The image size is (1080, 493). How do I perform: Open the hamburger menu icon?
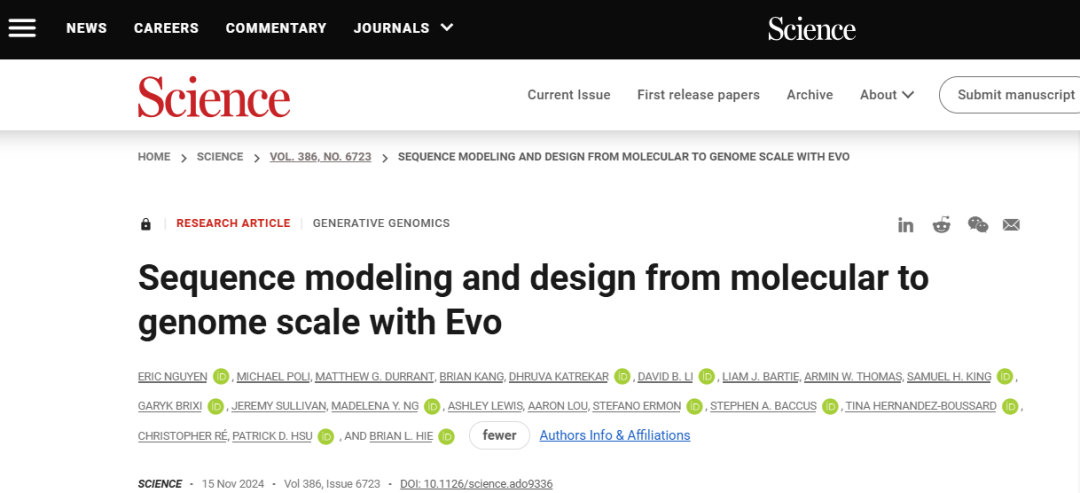click(x=22, y=28)
